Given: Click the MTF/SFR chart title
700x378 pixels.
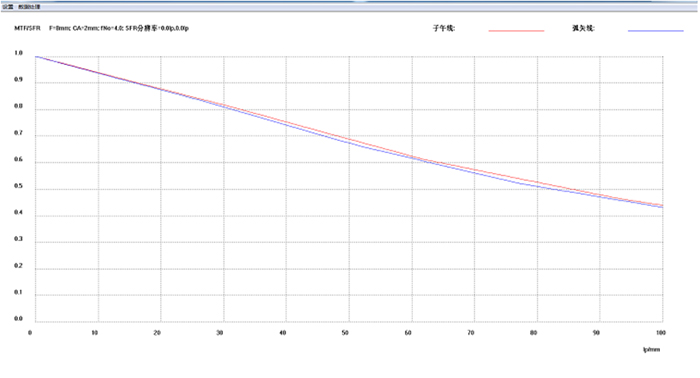Looking at the screenshot, I should point(27,28).
